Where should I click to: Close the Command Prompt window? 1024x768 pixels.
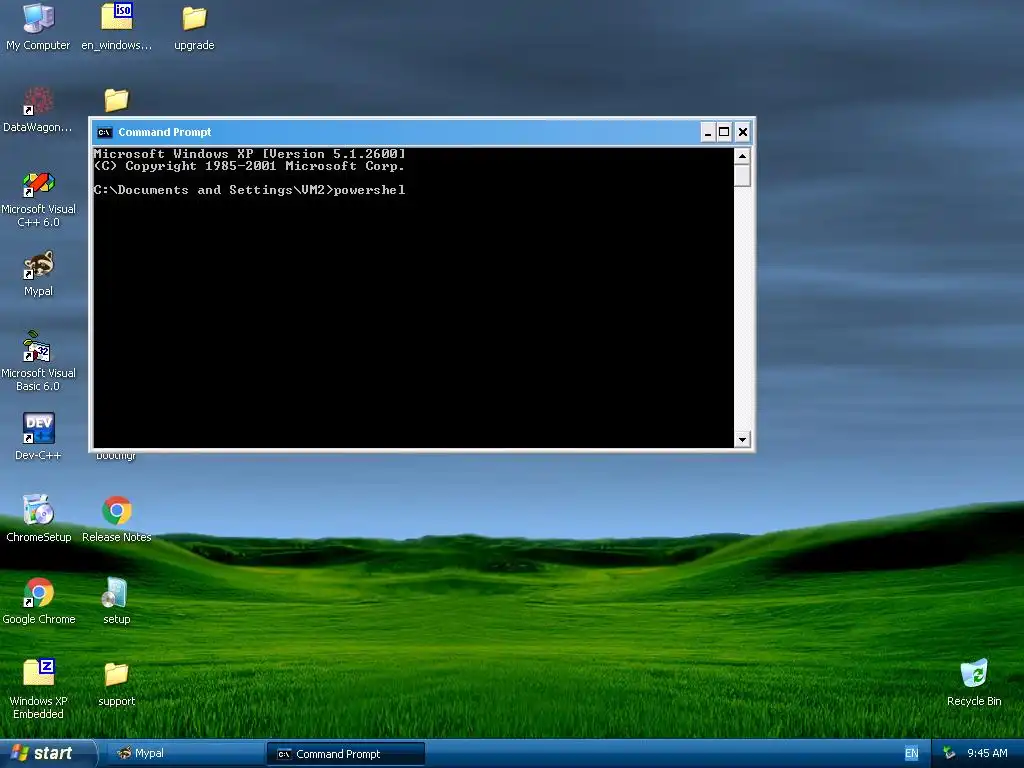pyautogui.click(x=743, y=133)
